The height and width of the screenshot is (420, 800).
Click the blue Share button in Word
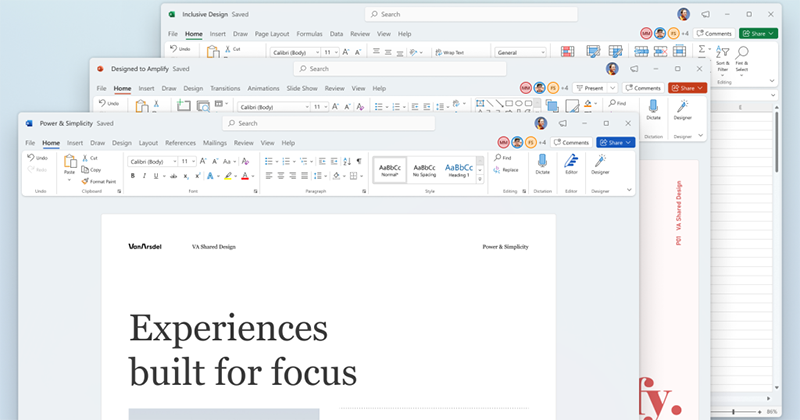[615, 142]
